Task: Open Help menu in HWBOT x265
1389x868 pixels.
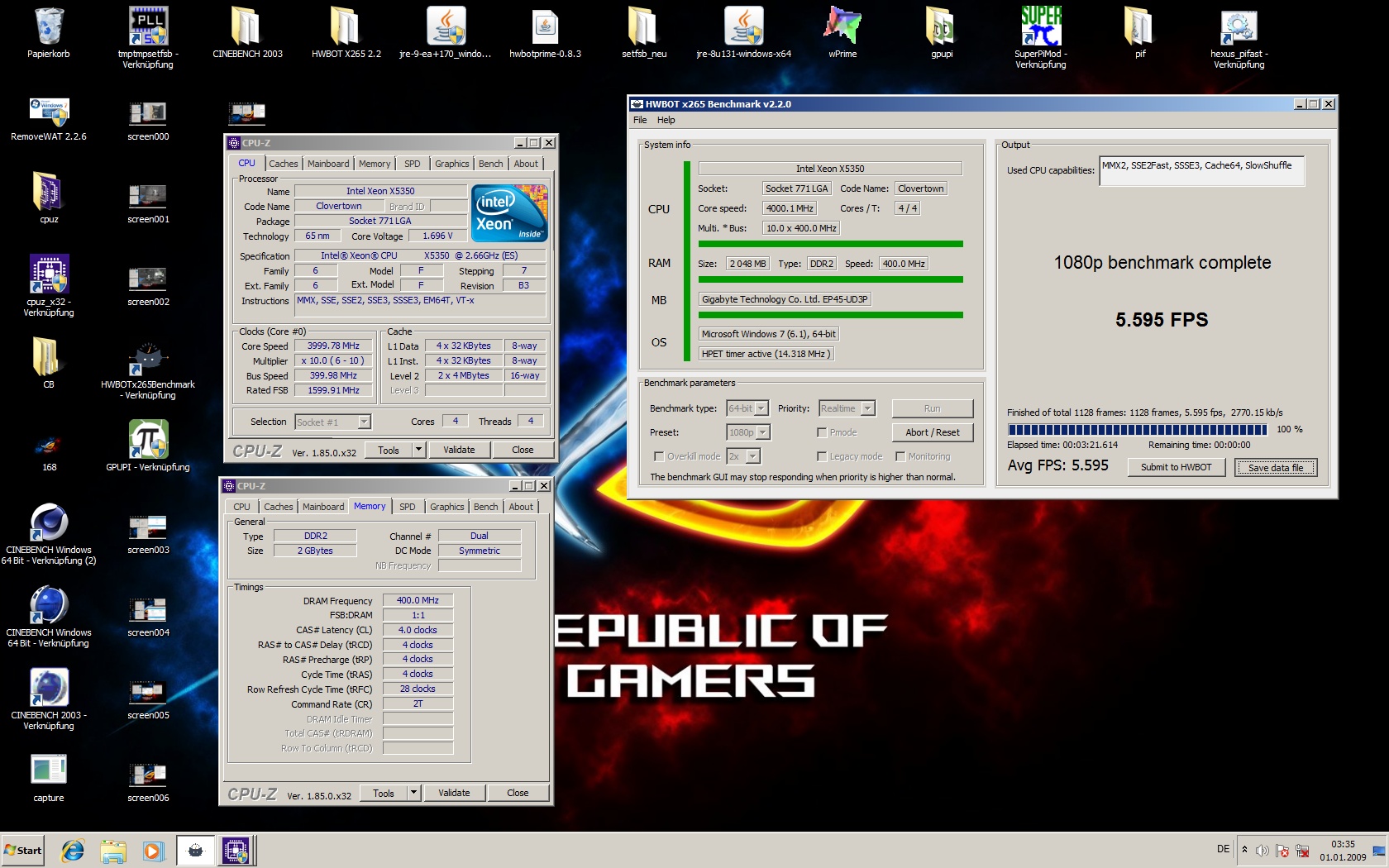Action: click(666, 120)
